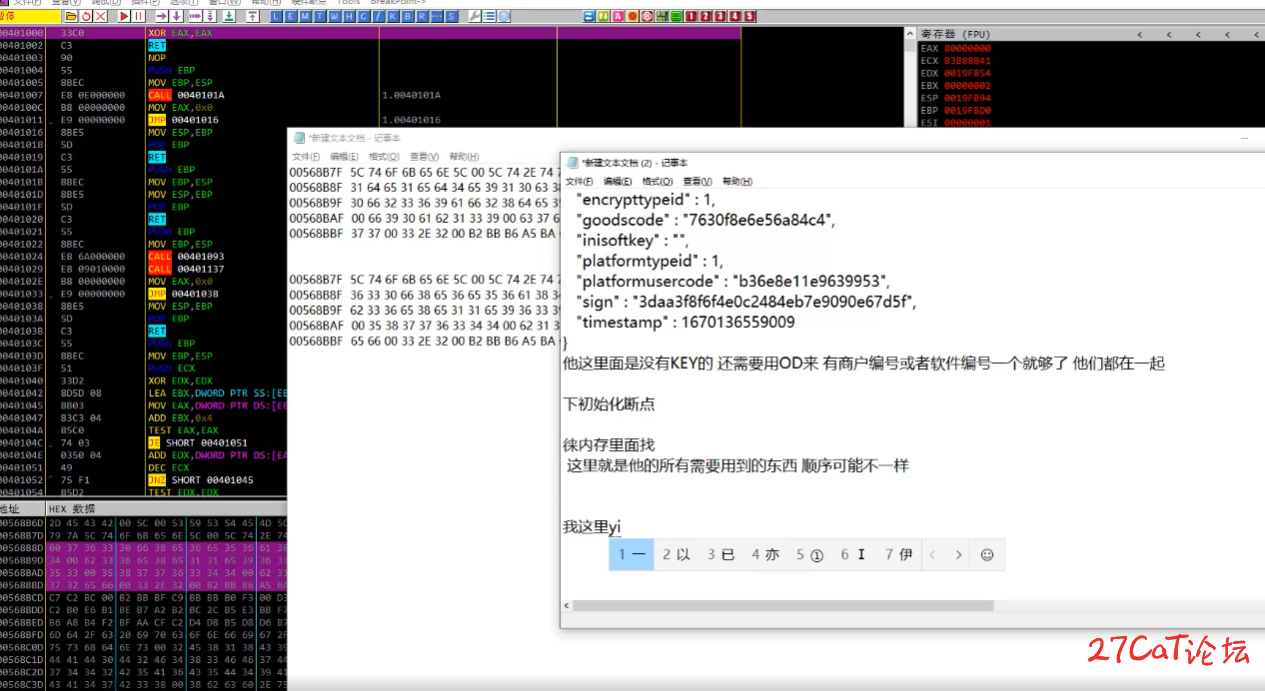Click the "timestamp" line in Notepad

686,322
